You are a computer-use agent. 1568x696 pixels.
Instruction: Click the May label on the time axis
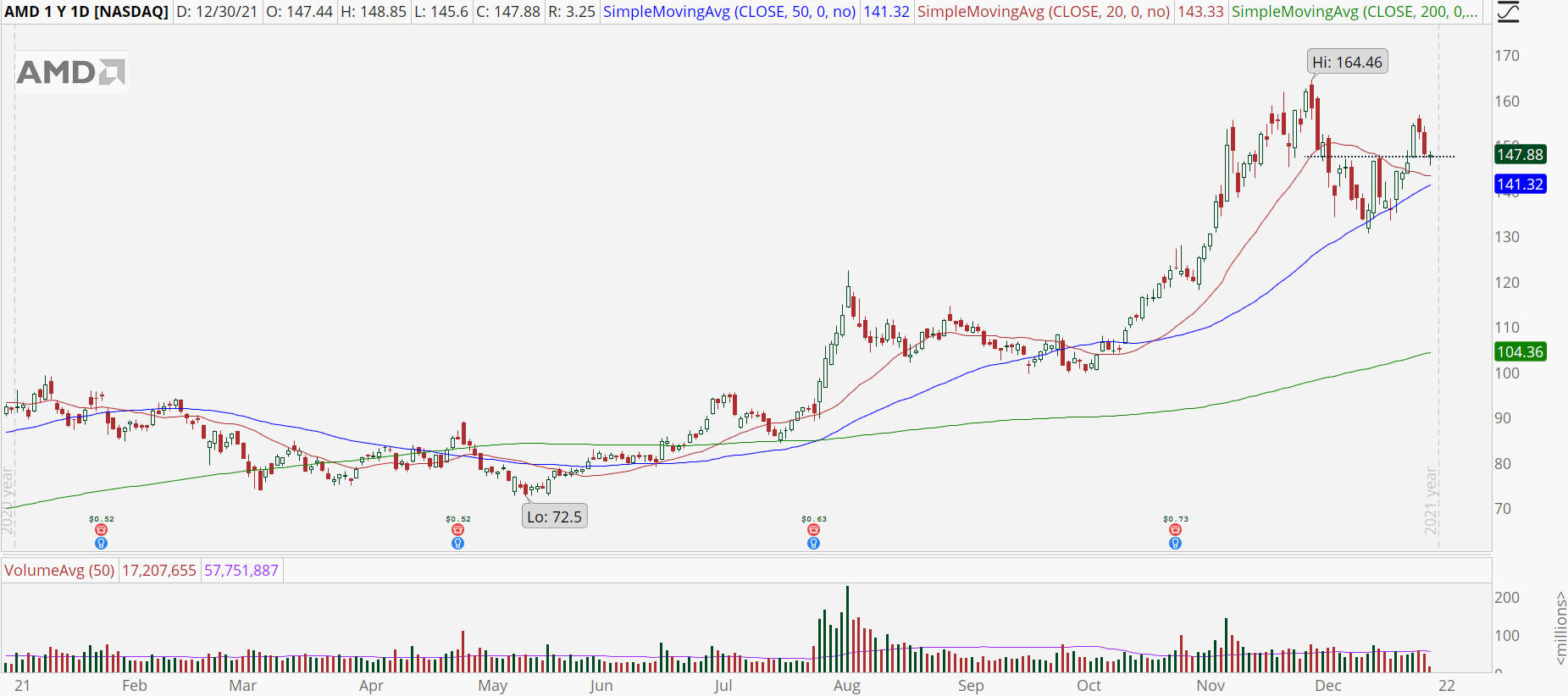tap(493, 686)
